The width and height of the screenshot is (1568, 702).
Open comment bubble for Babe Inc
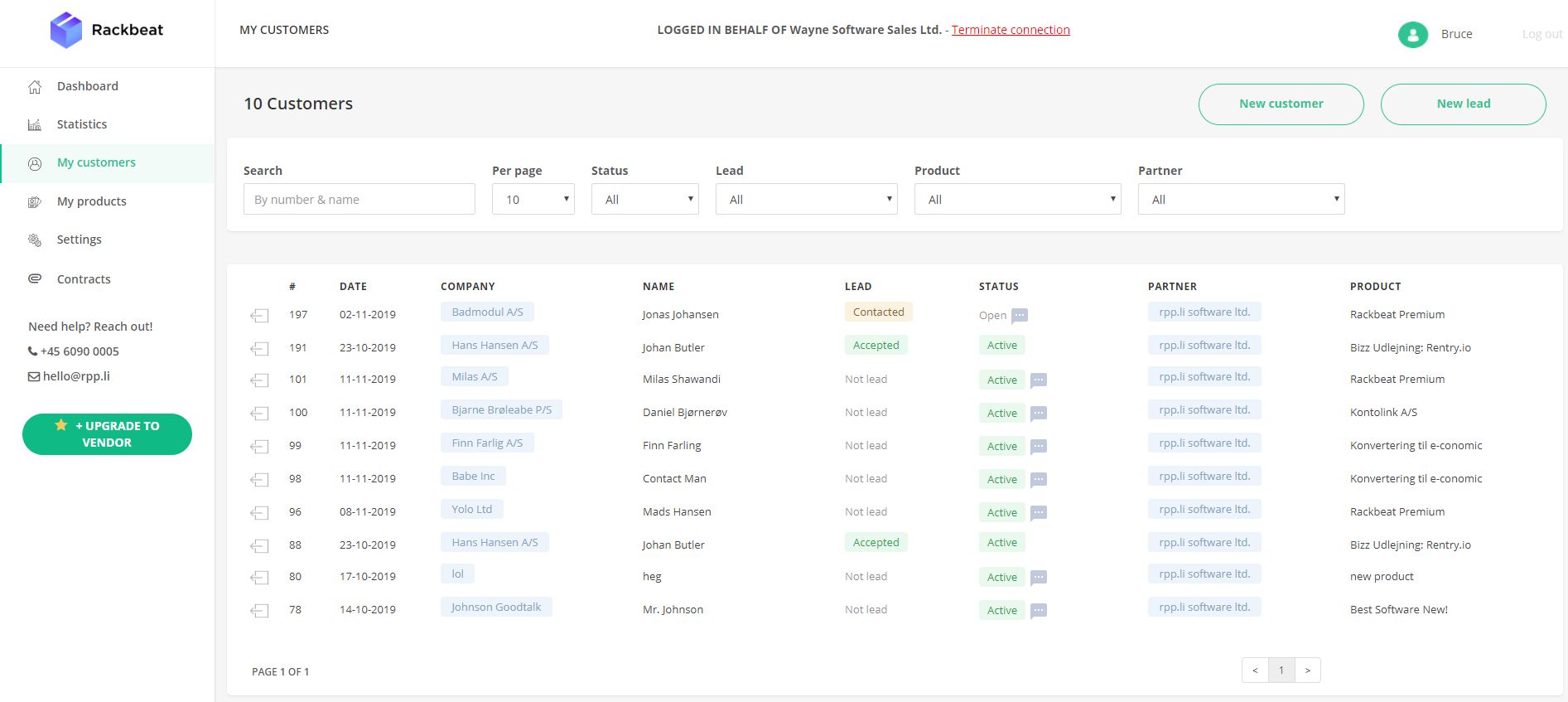pos(1039,480)
